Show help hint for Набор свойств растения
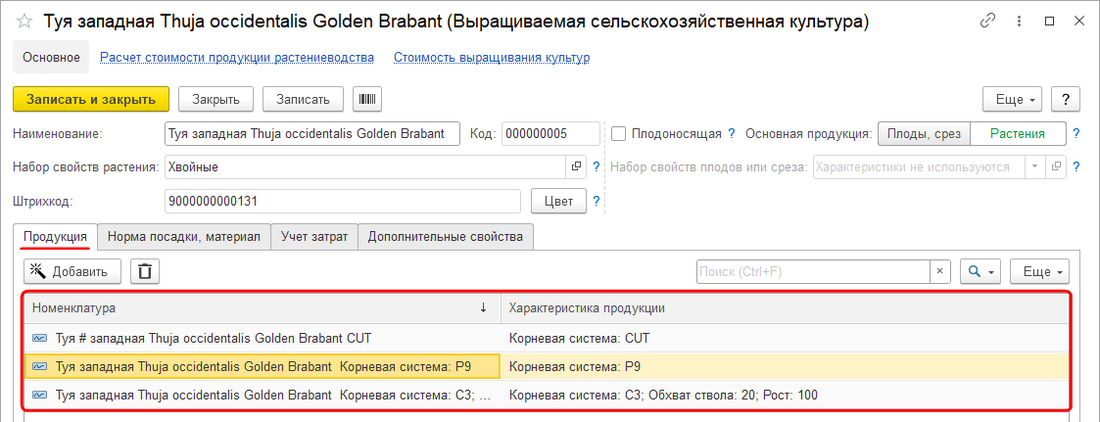 [x=596, y=167]
